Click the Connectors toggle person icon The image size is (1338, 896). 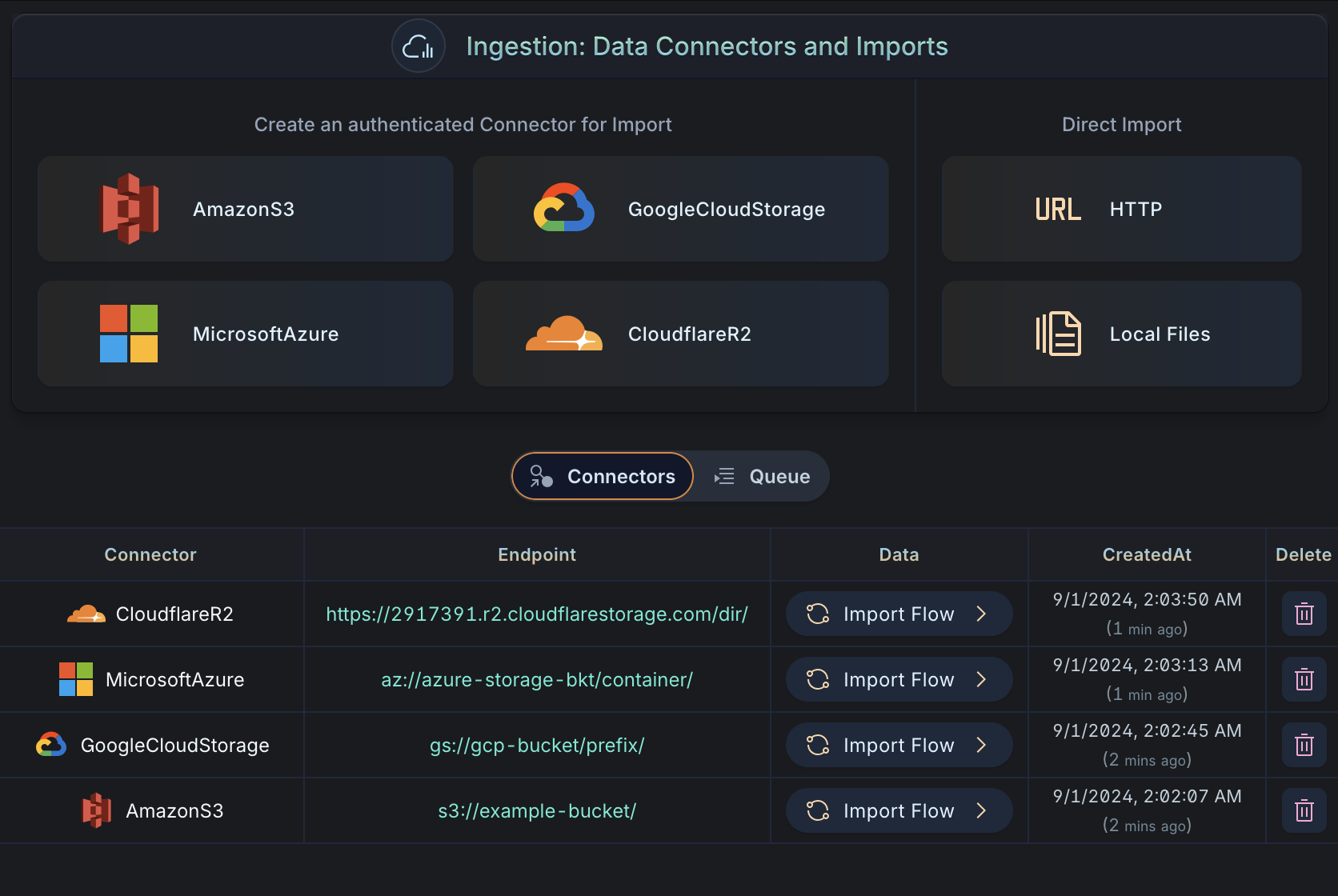click(x=541, y=476)
